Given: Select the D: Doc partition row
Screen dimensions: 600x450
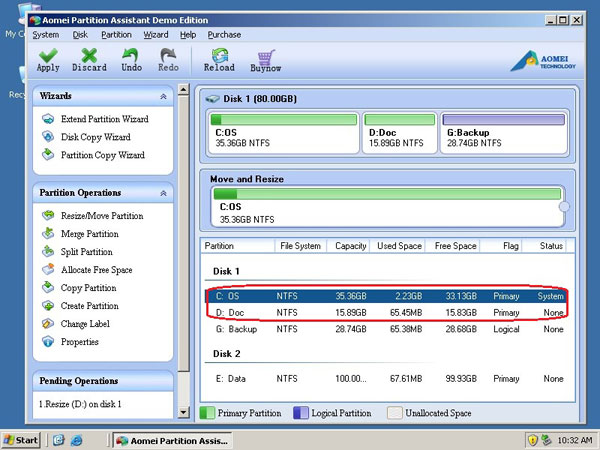Looking at the screenshot, I should coord(386,313).
